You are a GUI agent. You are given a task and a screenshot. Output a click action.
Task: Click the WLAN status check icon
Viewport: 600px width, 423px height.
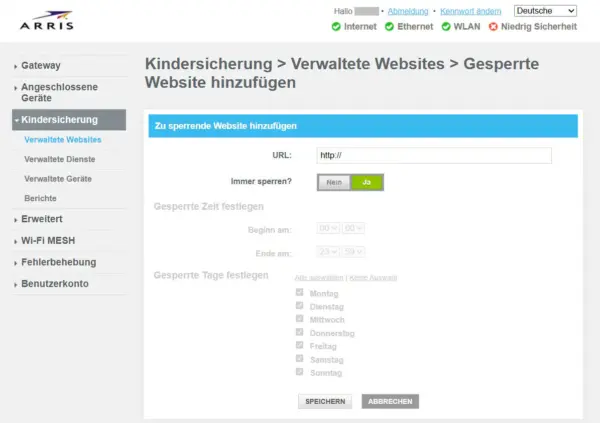click(446, 27)
